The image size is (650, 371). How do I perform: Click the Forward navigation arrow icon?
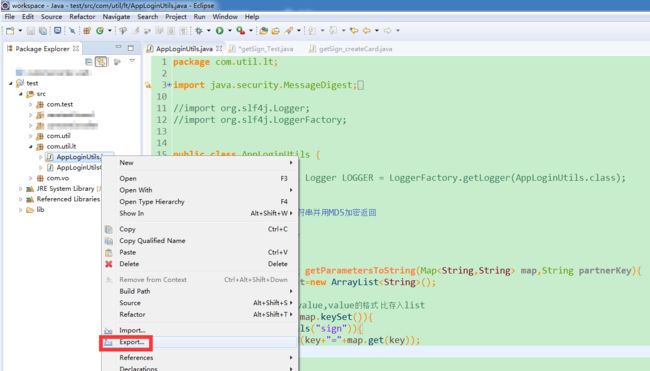[388, 31]
